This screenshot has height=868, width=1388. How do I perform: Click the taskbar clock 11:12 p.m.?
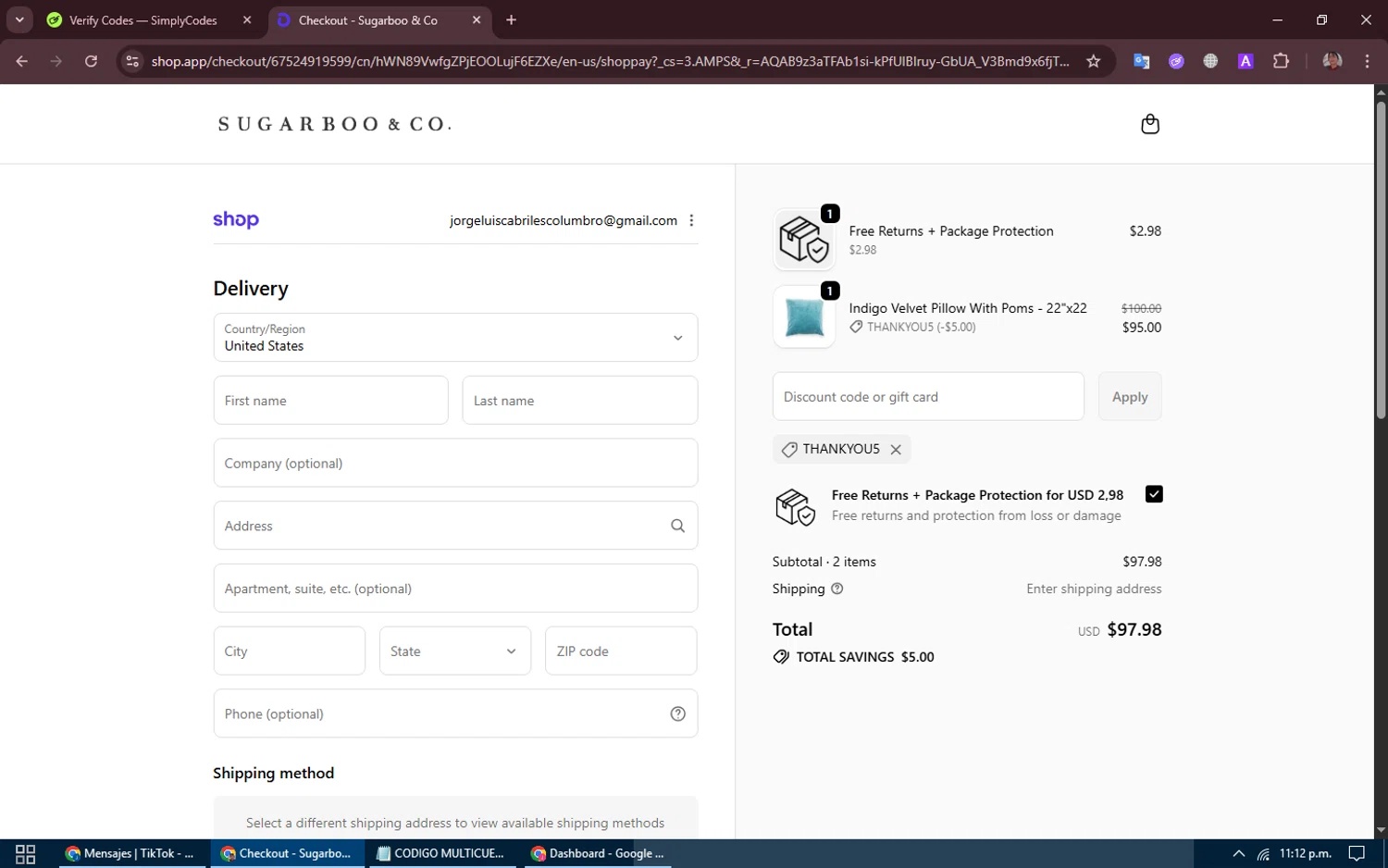point(1305,853)
